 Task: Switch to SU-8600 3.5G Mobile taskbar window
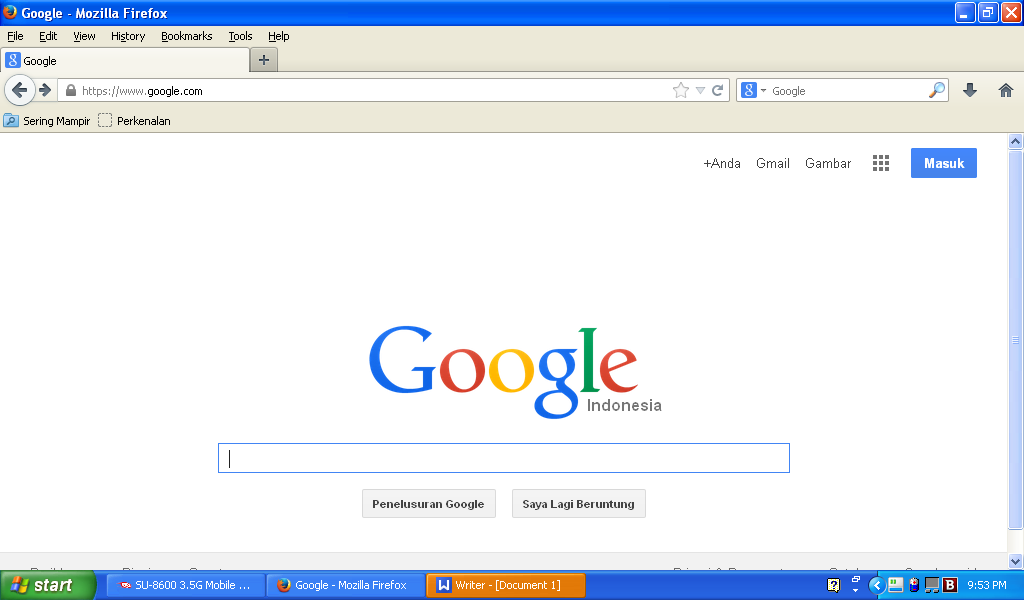coord(185,585)
